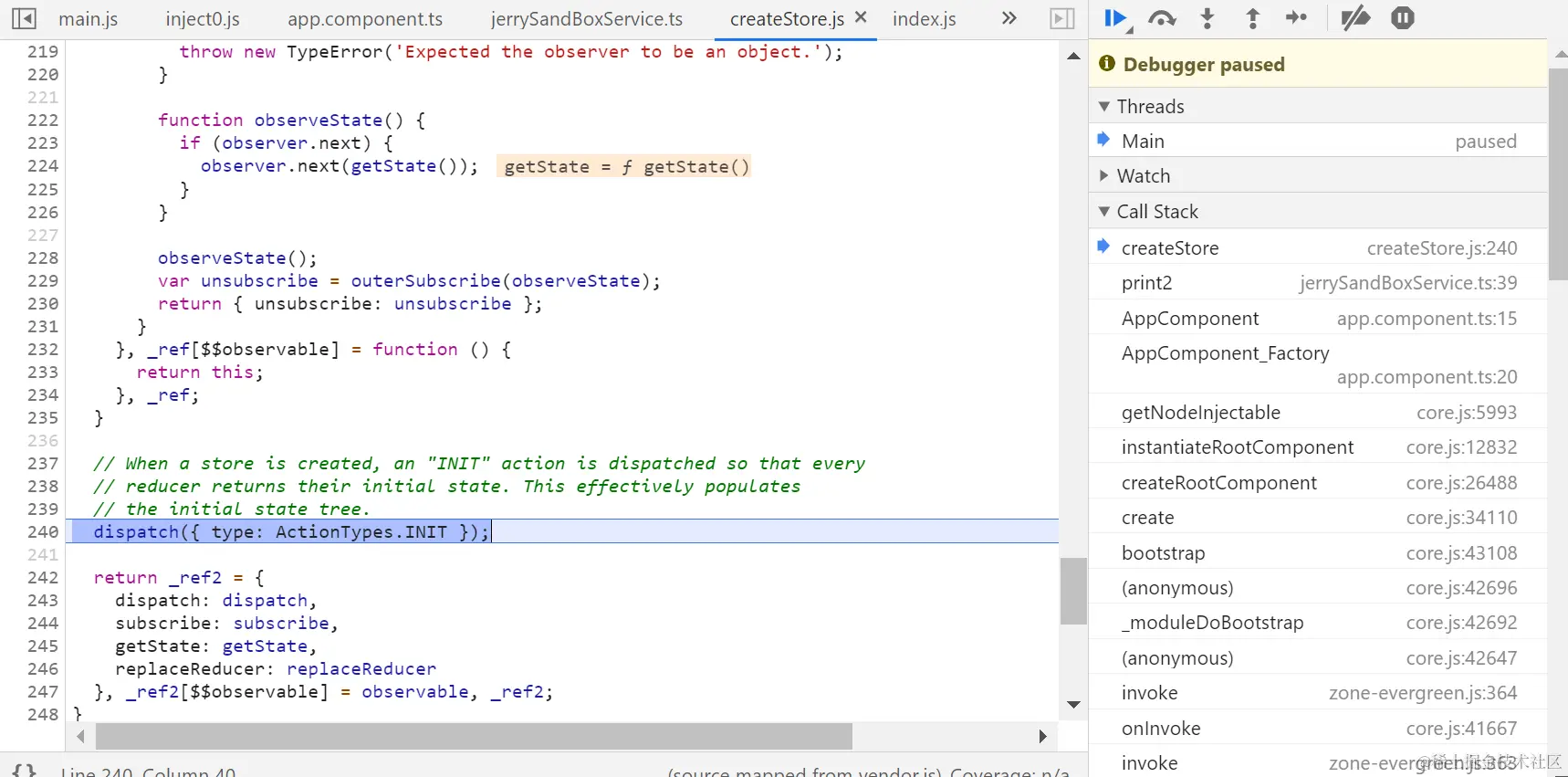
Task: Click the editor vertical scrollbar thumb
Action: click(1074, 591)
